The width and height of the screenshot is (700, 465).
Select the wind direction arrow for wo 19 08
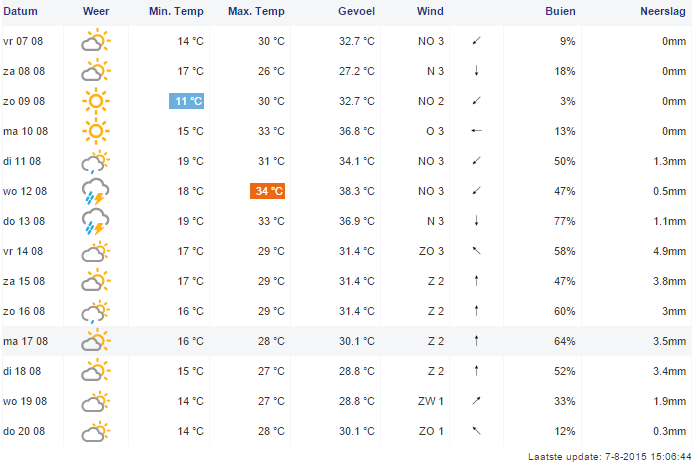(x=476, y=401)
